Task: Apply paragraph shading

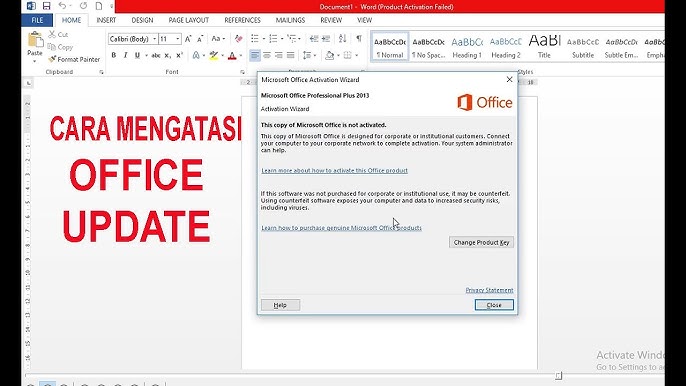Action: (330, 55)
